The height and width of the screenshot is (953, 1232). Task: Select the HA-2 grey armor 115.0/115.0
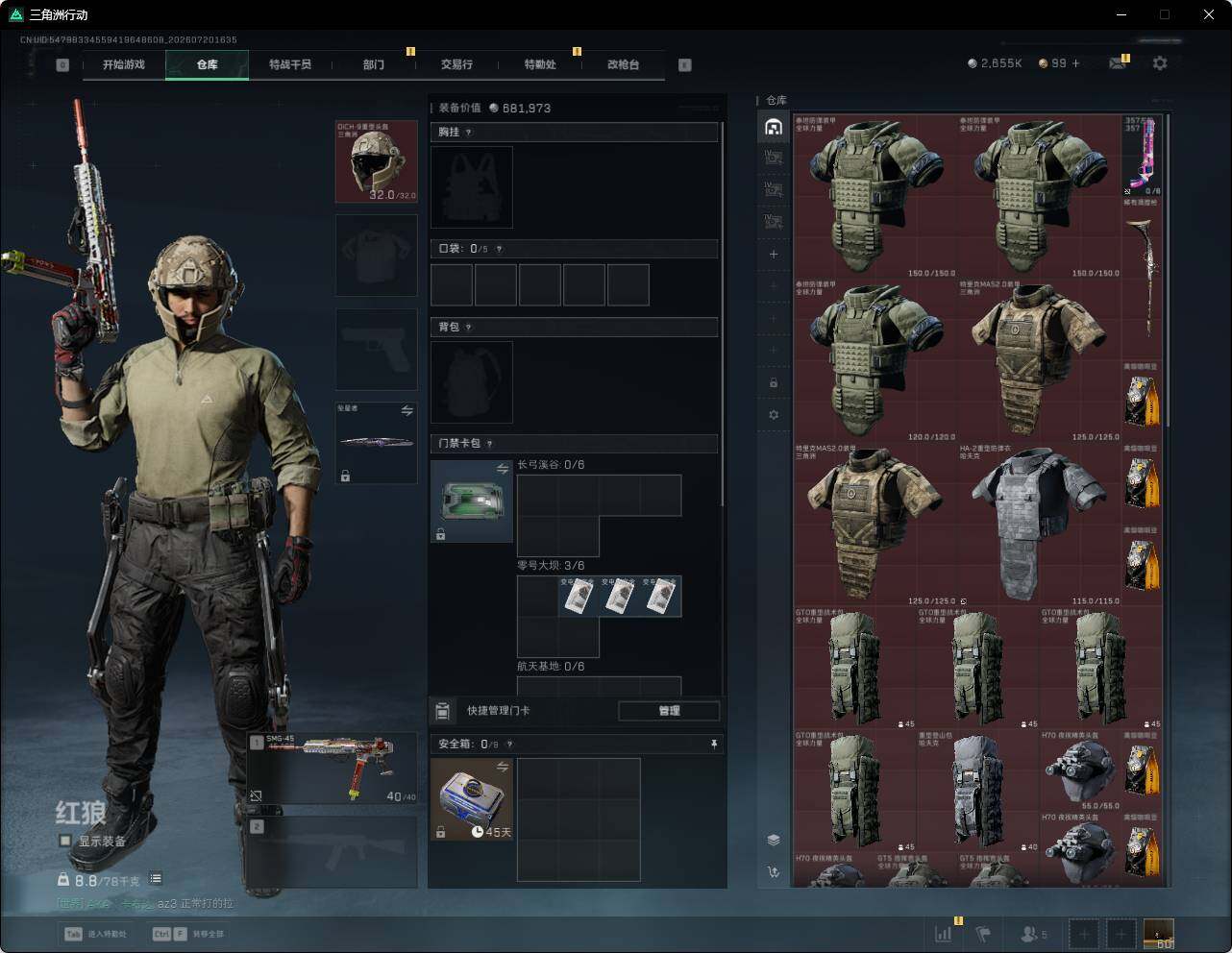click(x=1039, y=525)
